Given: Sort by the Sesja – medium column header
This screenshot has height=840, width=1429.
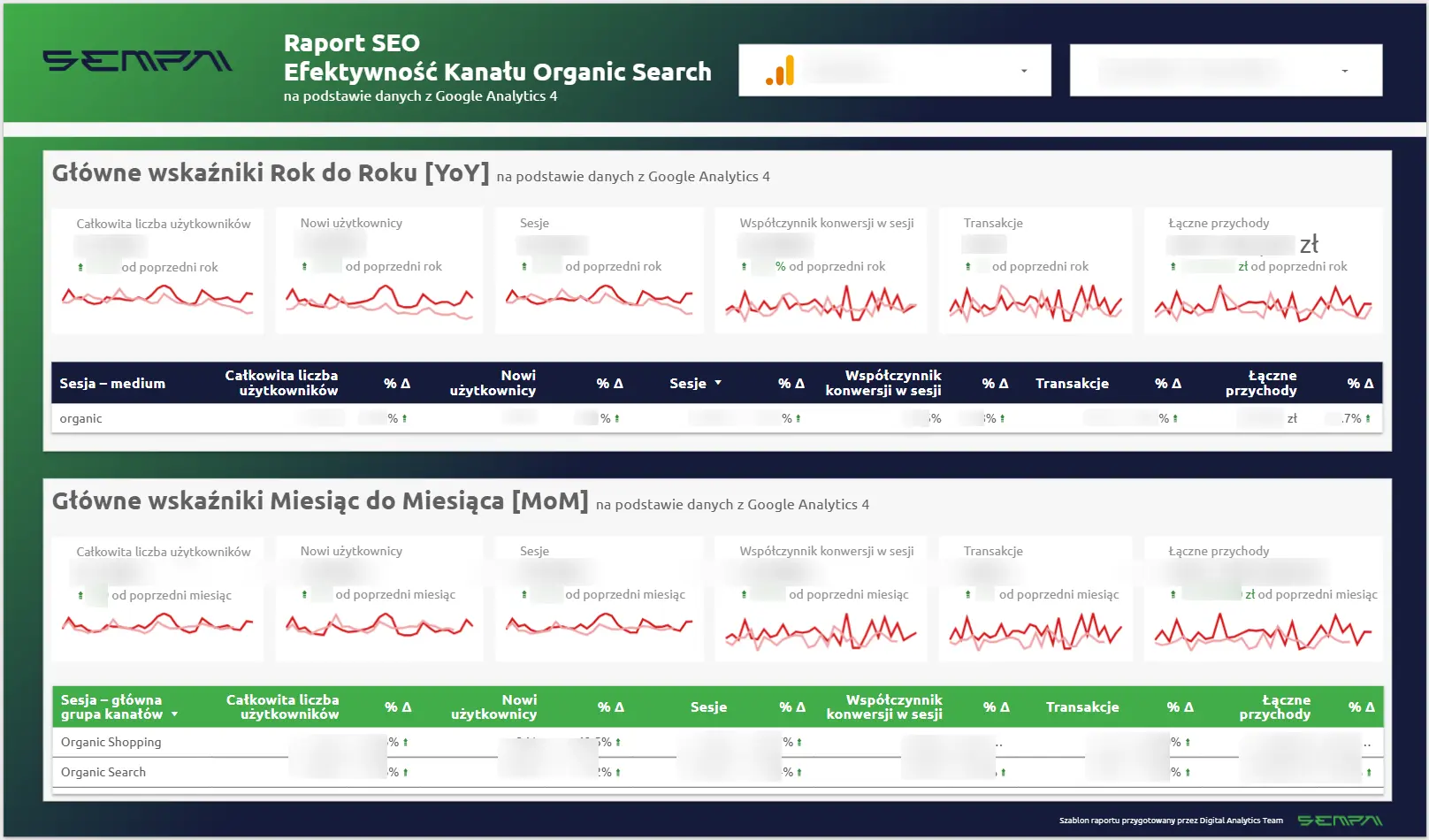Looking at the screenshot, I should [x=112, y=384].
